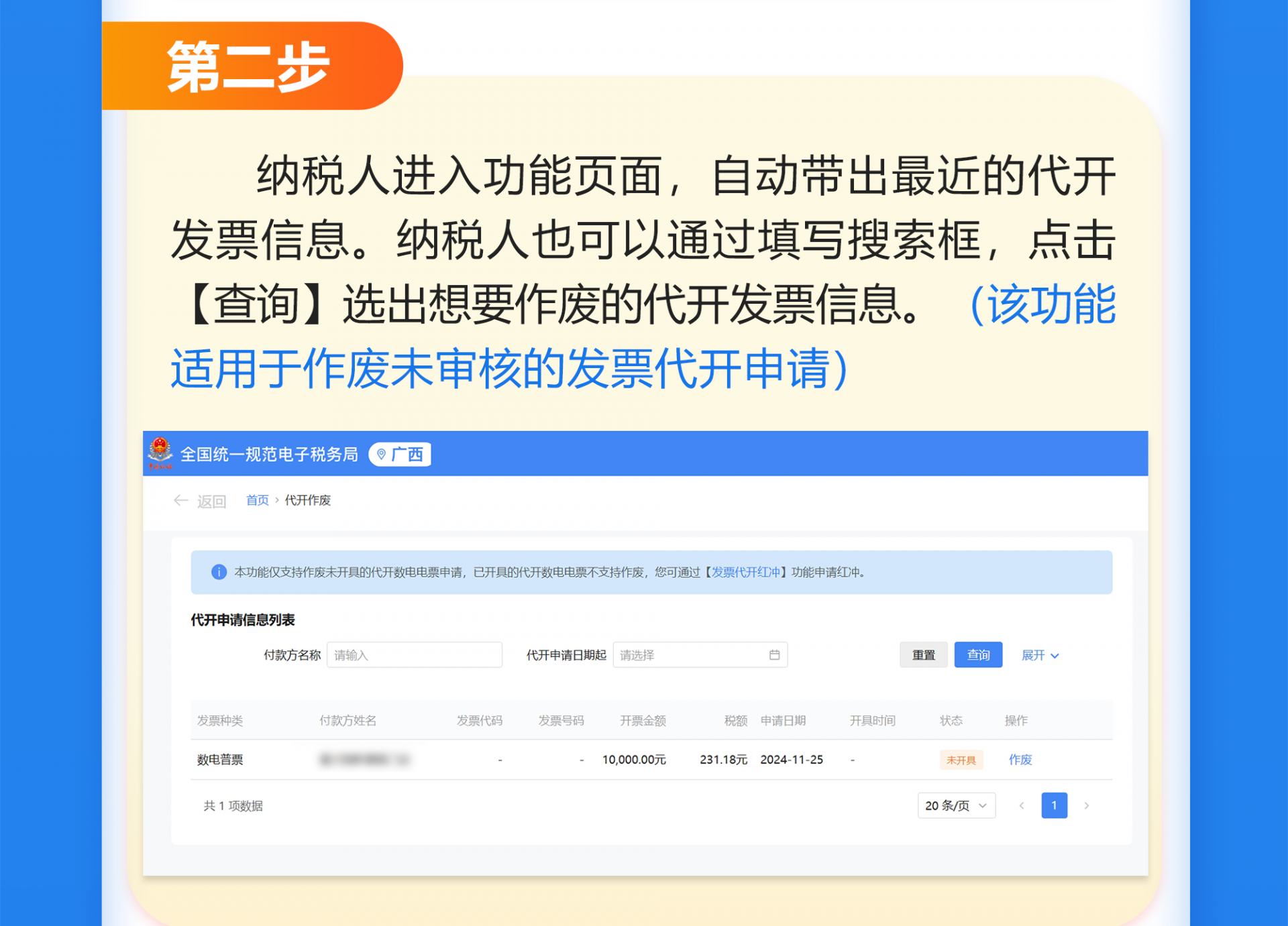Screen dimensions: 1288x926
Task: Go to 首页 in the breadcrumb
Action: tap(257, 500)
